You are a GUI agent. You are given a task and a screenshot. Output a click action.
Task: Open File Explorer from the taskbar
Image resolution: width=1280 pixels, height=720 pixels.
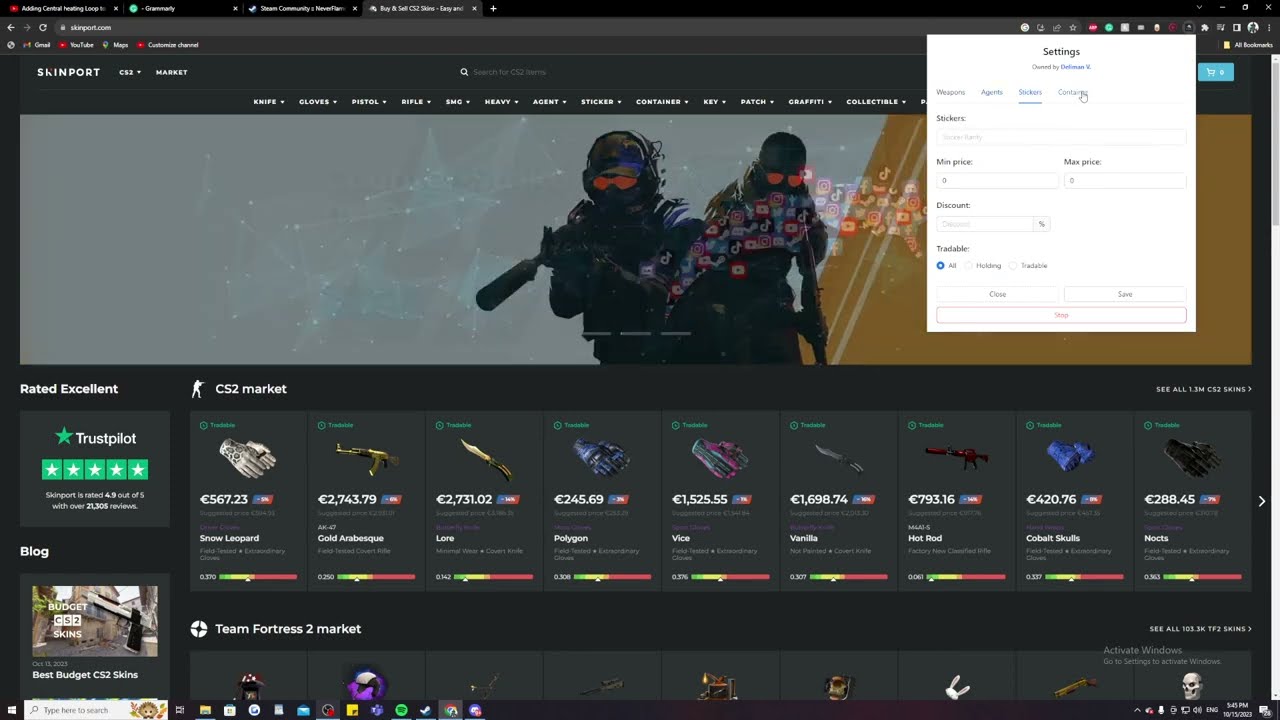205,710
